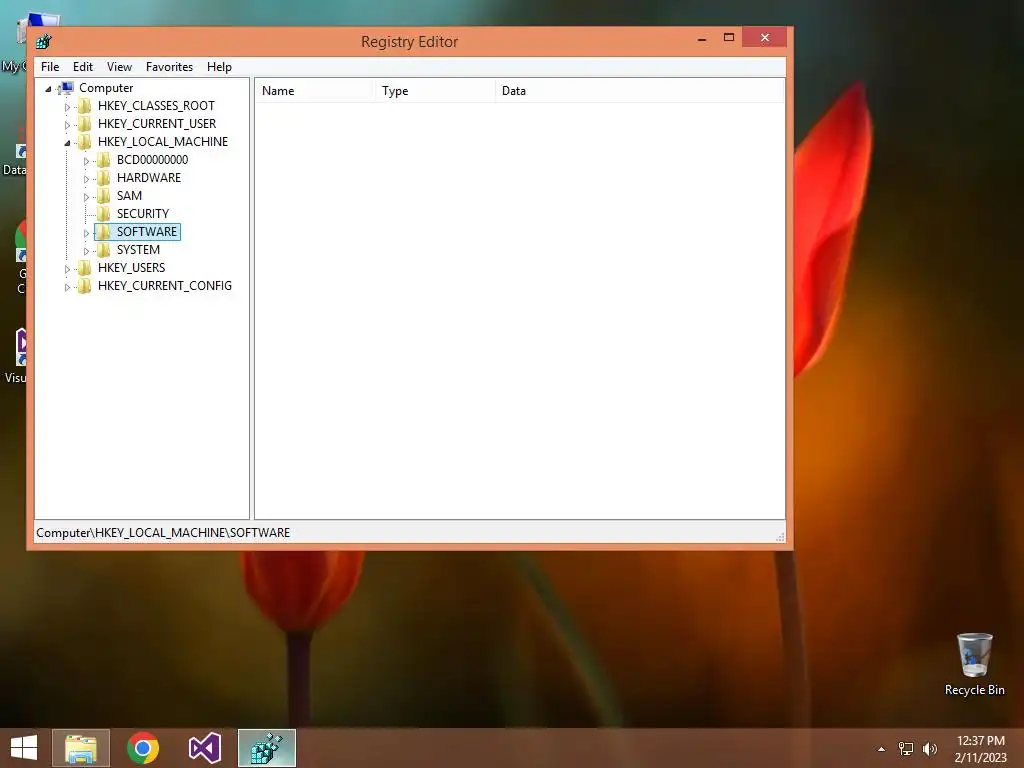This screenshot has width=1024, height=768.
Task: Open Visual Studio from taskbar
Action: pyautogui.click(x=205, y=748)
